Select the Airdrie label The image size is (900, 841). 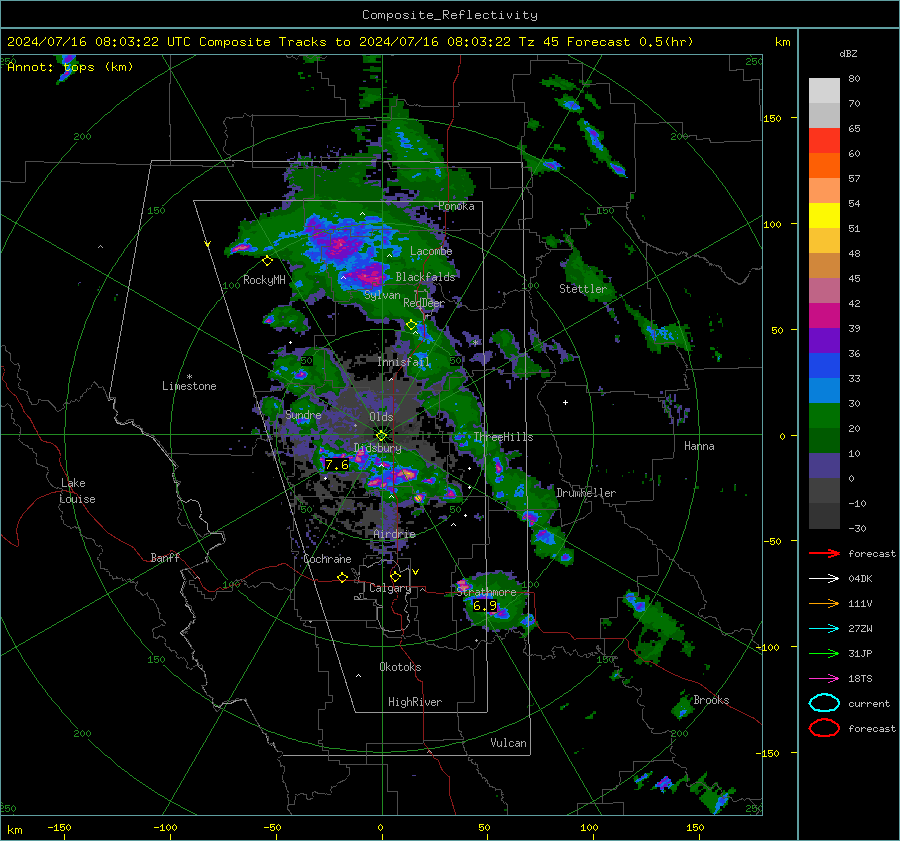(x=394, y=534)
